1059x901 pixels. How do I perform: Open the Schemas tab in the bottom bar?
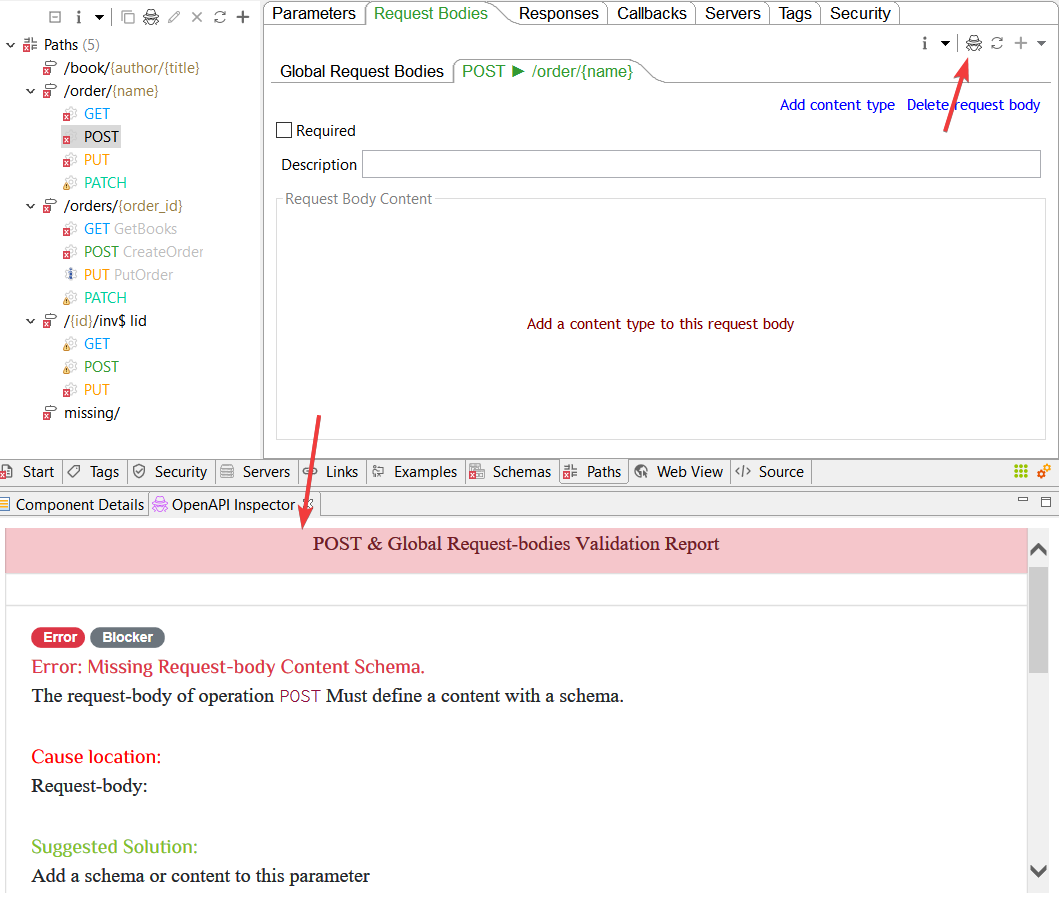[511, 472]
